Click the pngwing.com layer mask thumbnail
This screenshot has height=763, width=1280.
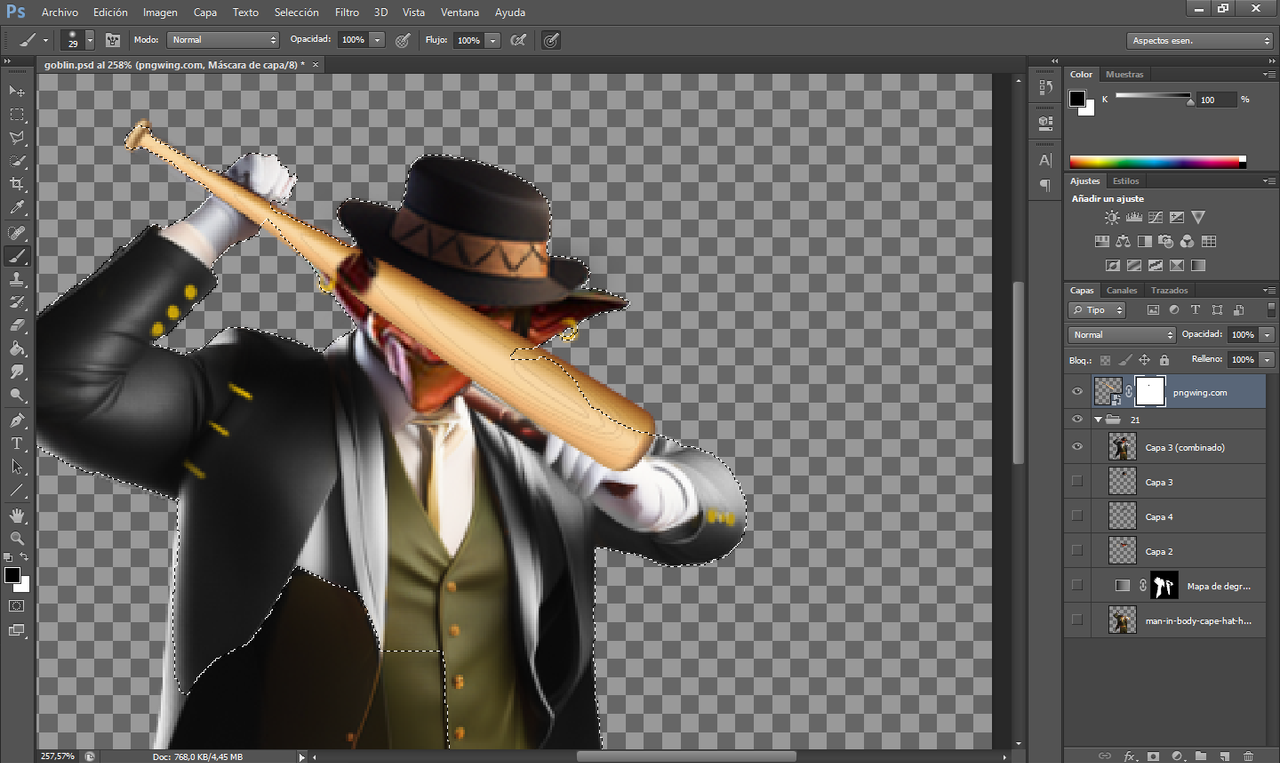tap(1151, 392)
